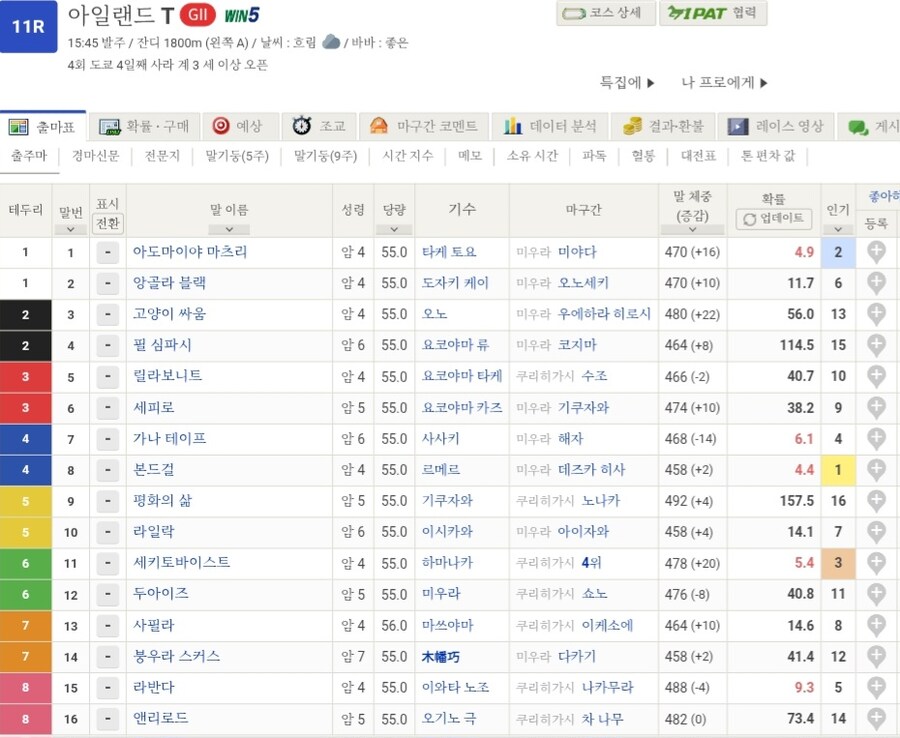Open the 조교 stopwatch tab

(x=319, y=126)
